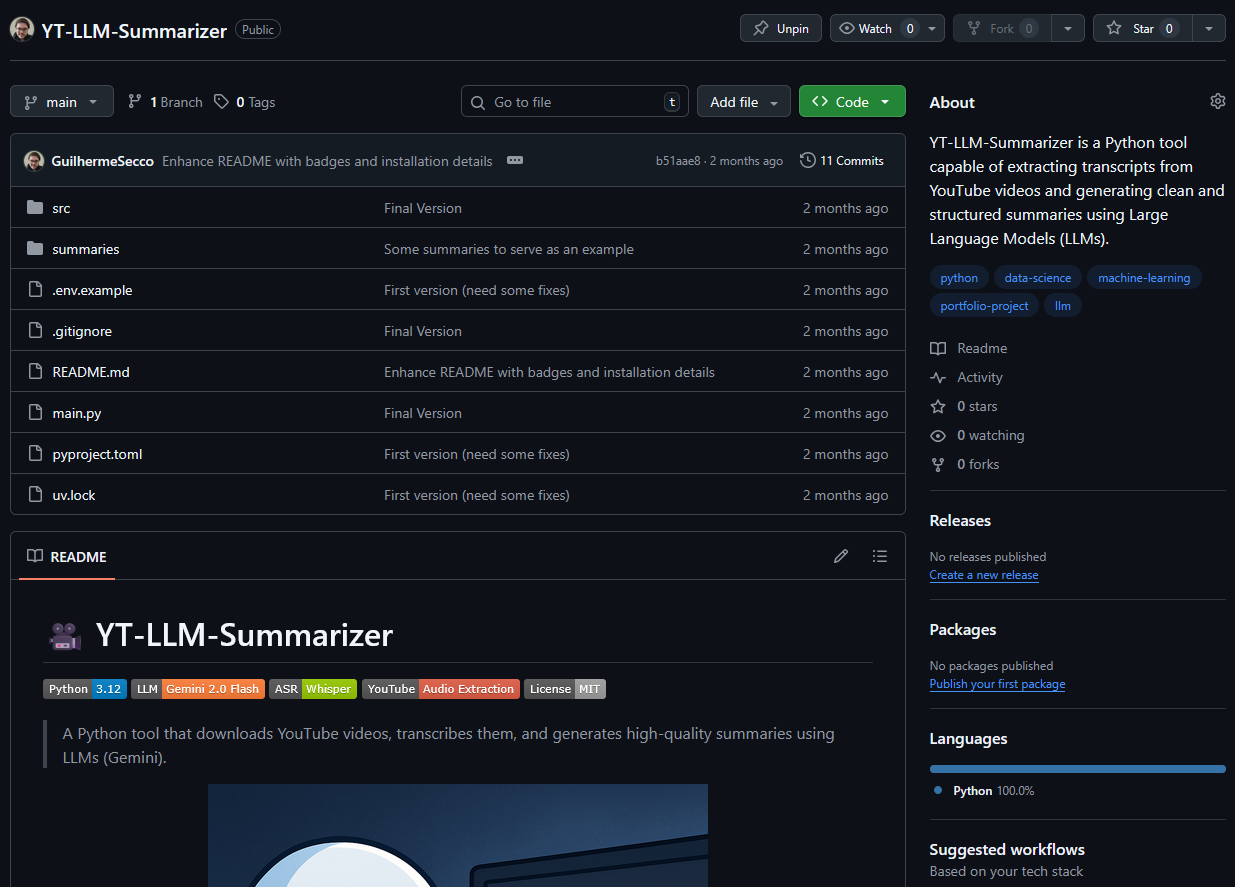Expand the Add file dropdown

coord(743,102)
